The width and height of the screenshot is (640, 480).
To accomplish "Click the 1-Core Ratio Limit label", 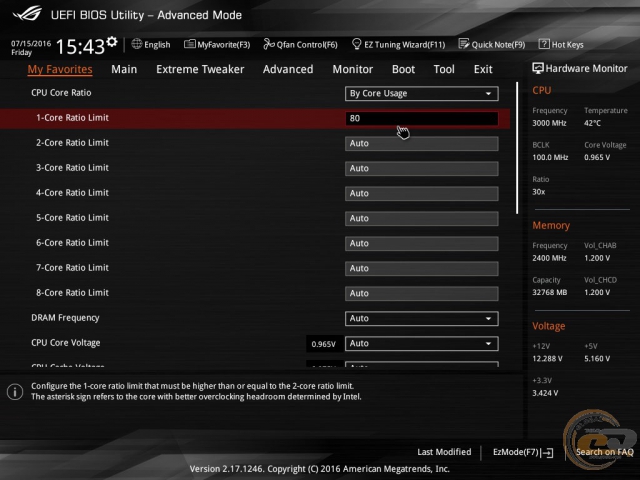I will [x=72, y=118].
